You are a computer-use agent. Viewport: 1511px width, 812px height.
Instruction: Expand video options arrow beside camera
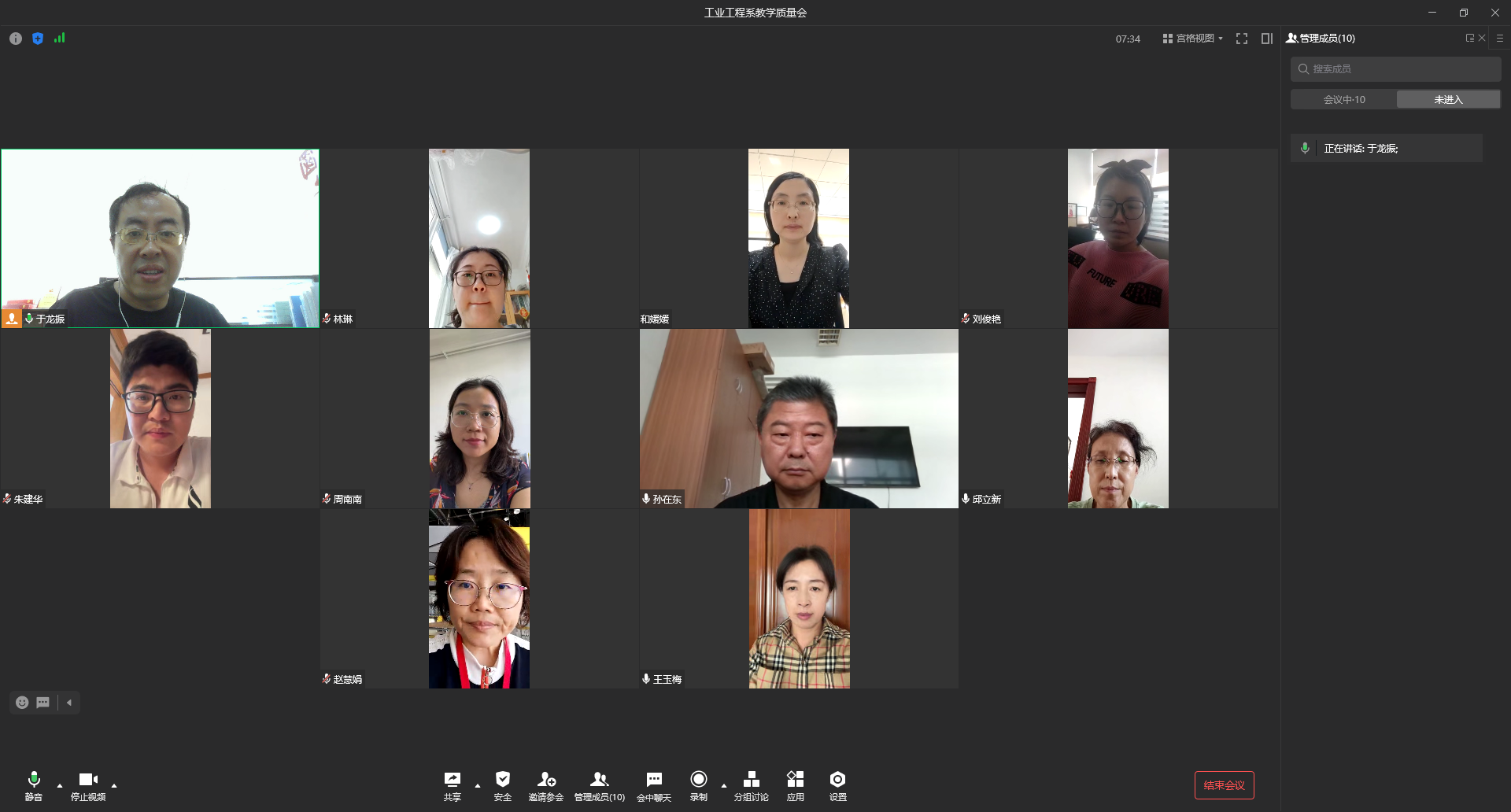114,785
